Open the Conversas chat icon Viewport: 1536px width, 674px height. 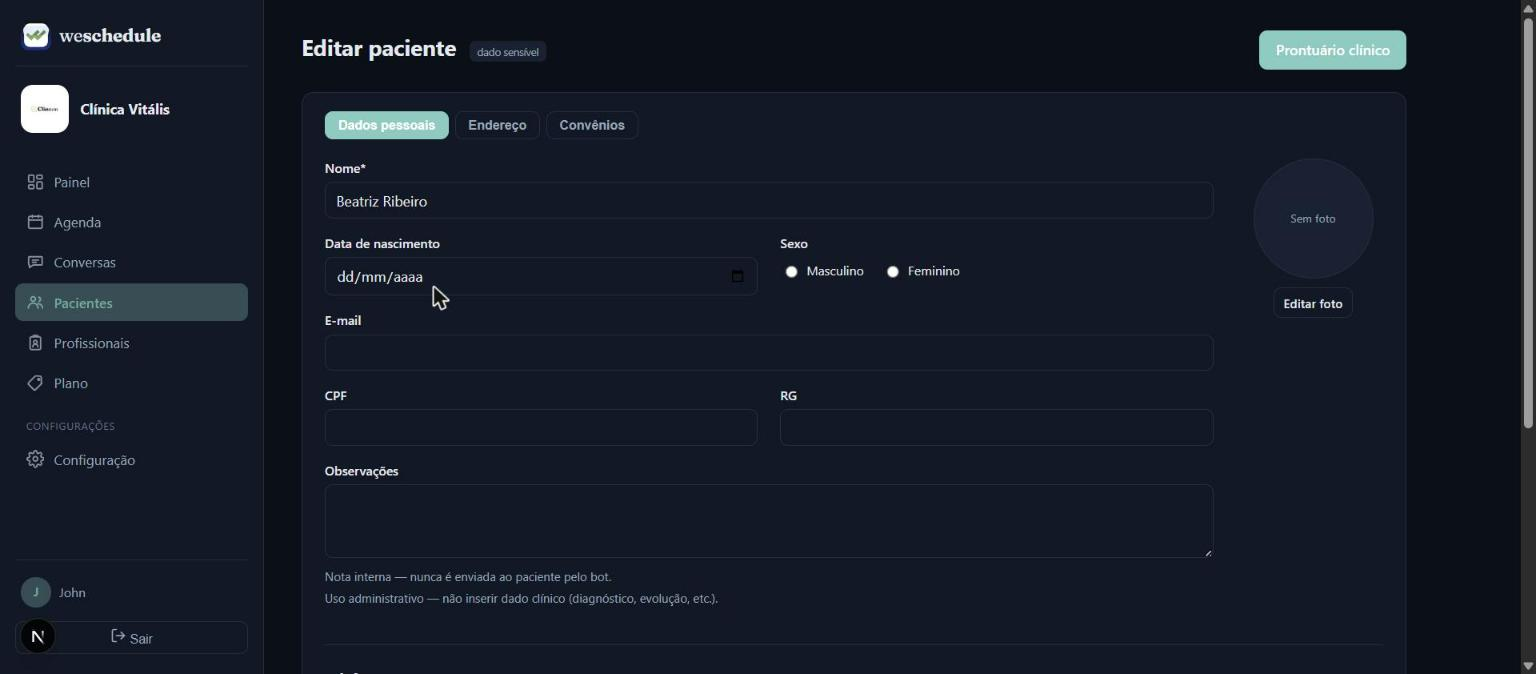point(35,262)
